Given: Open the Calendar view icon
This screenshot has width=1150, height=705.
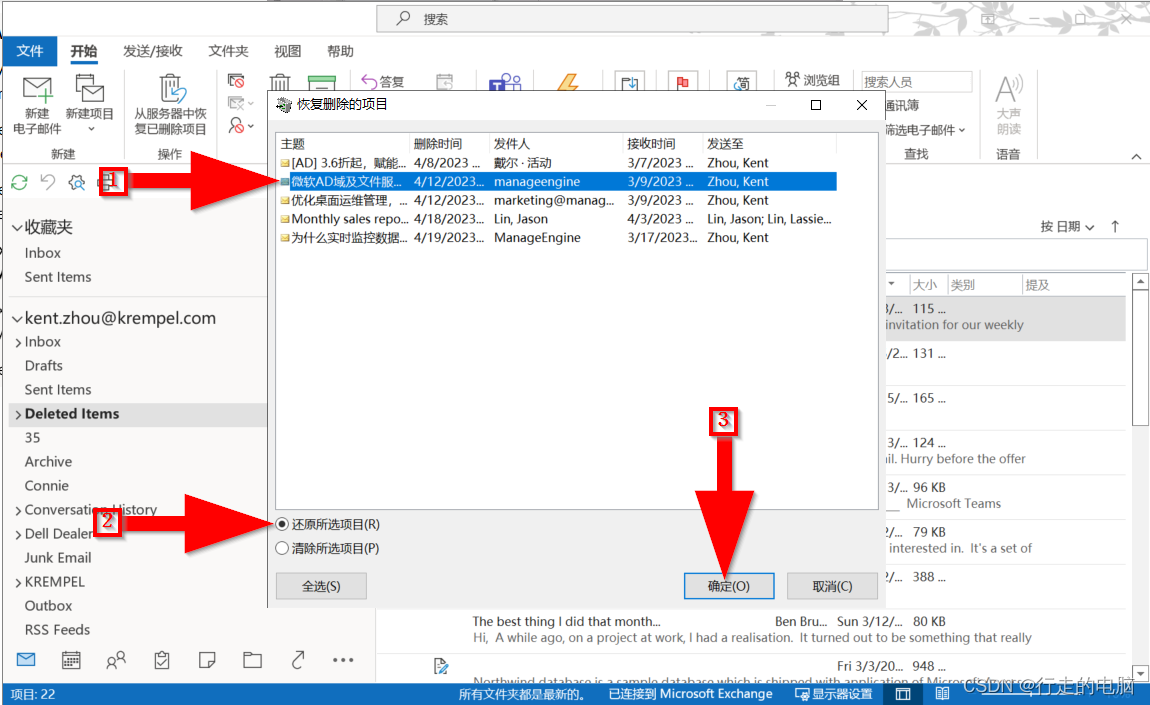Looking at the screenshot, I should click(71, 660).
